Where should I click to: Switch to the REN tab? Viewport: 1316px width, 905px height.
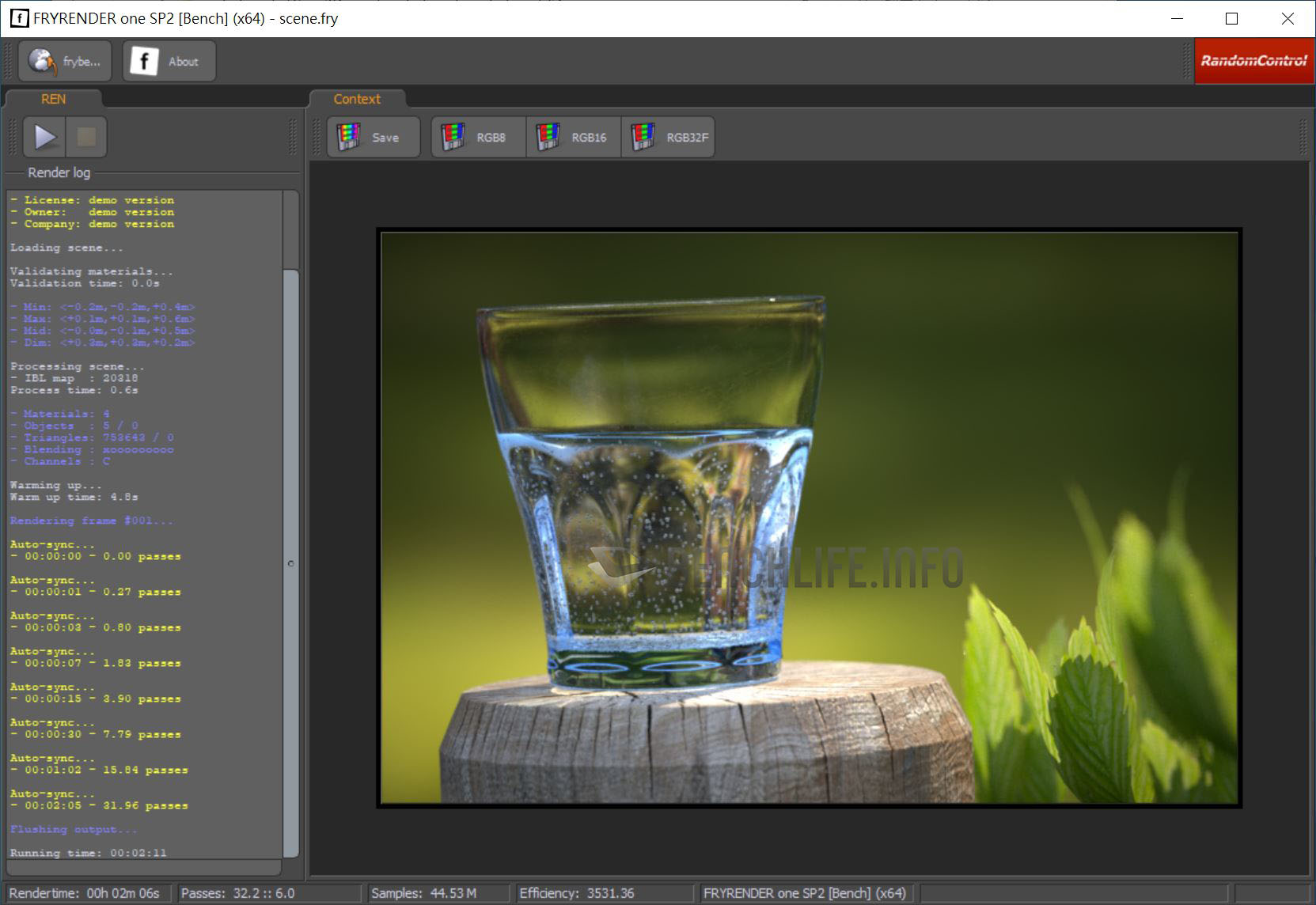53,99
